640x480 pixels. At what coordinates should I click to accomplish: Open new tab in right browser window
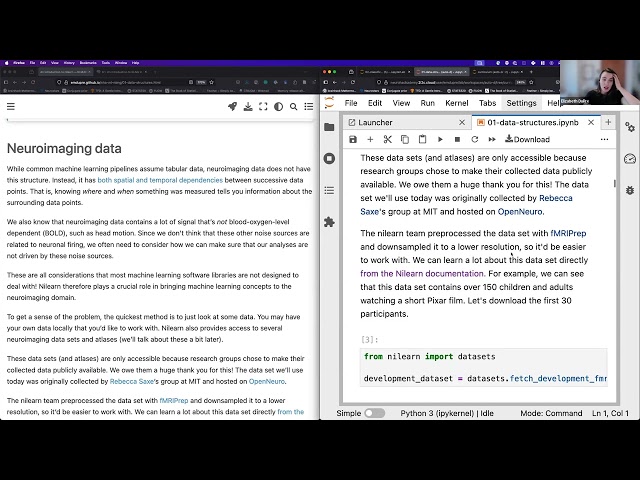pyautogui.click(x=531, y=72)
